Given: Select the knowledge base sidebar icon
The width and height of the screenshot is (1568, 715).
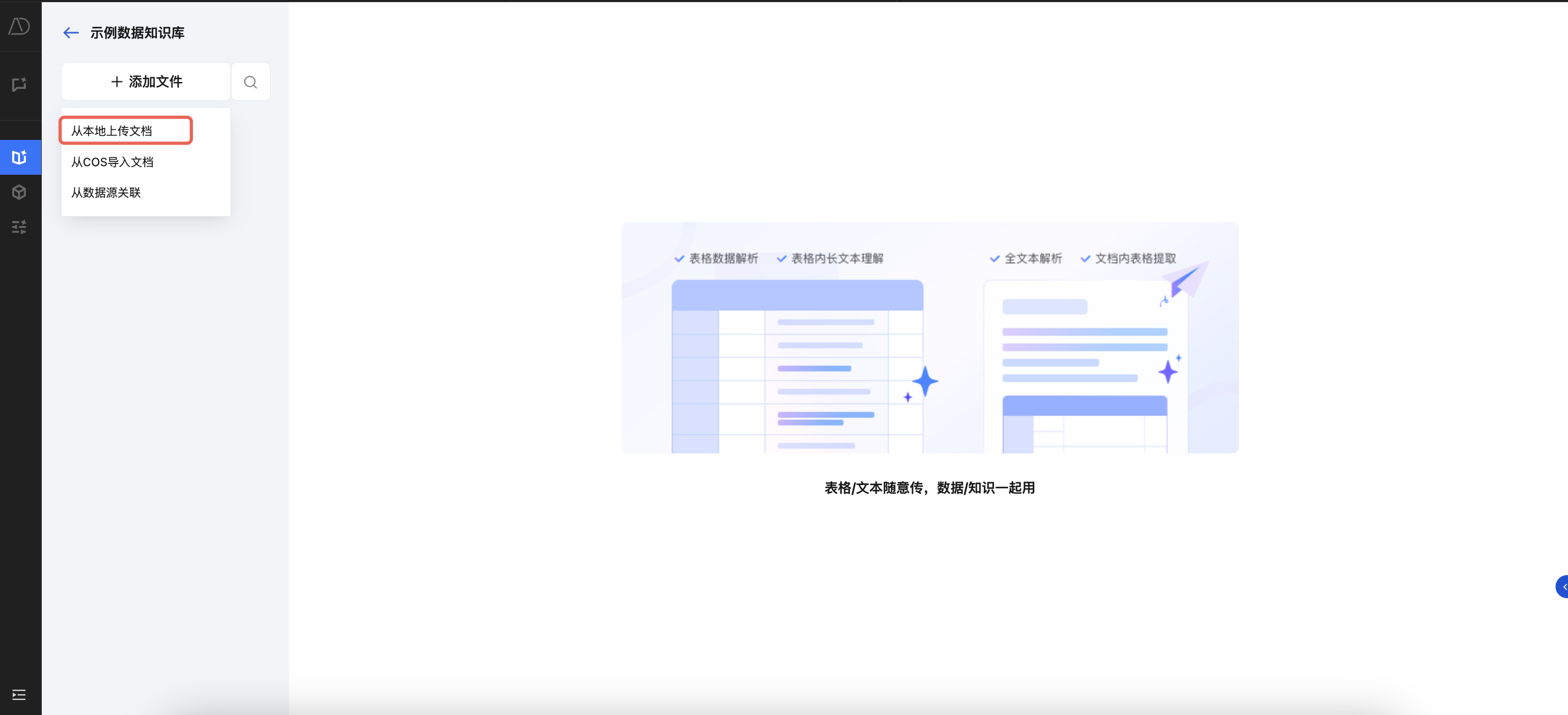Looking at the screenshot, I should (x=19, y=157).
